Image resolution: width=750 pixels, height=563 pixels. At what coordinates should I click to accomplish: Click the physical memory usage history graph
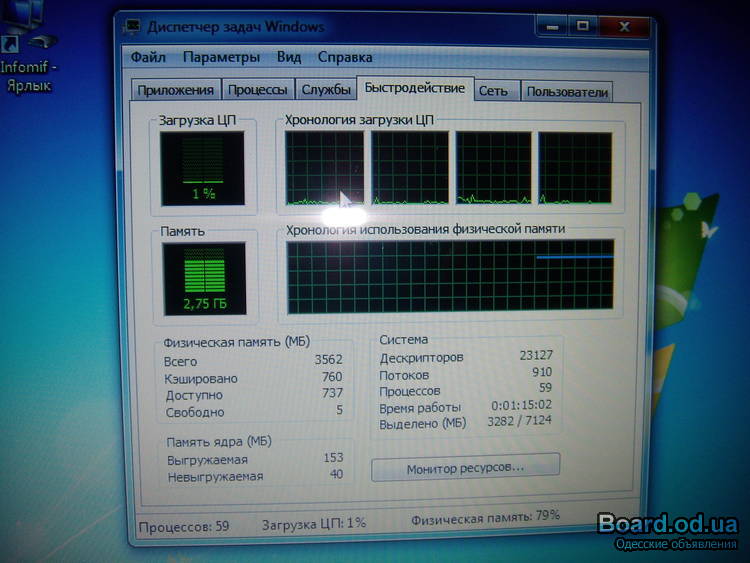click(x=449, y=277)
